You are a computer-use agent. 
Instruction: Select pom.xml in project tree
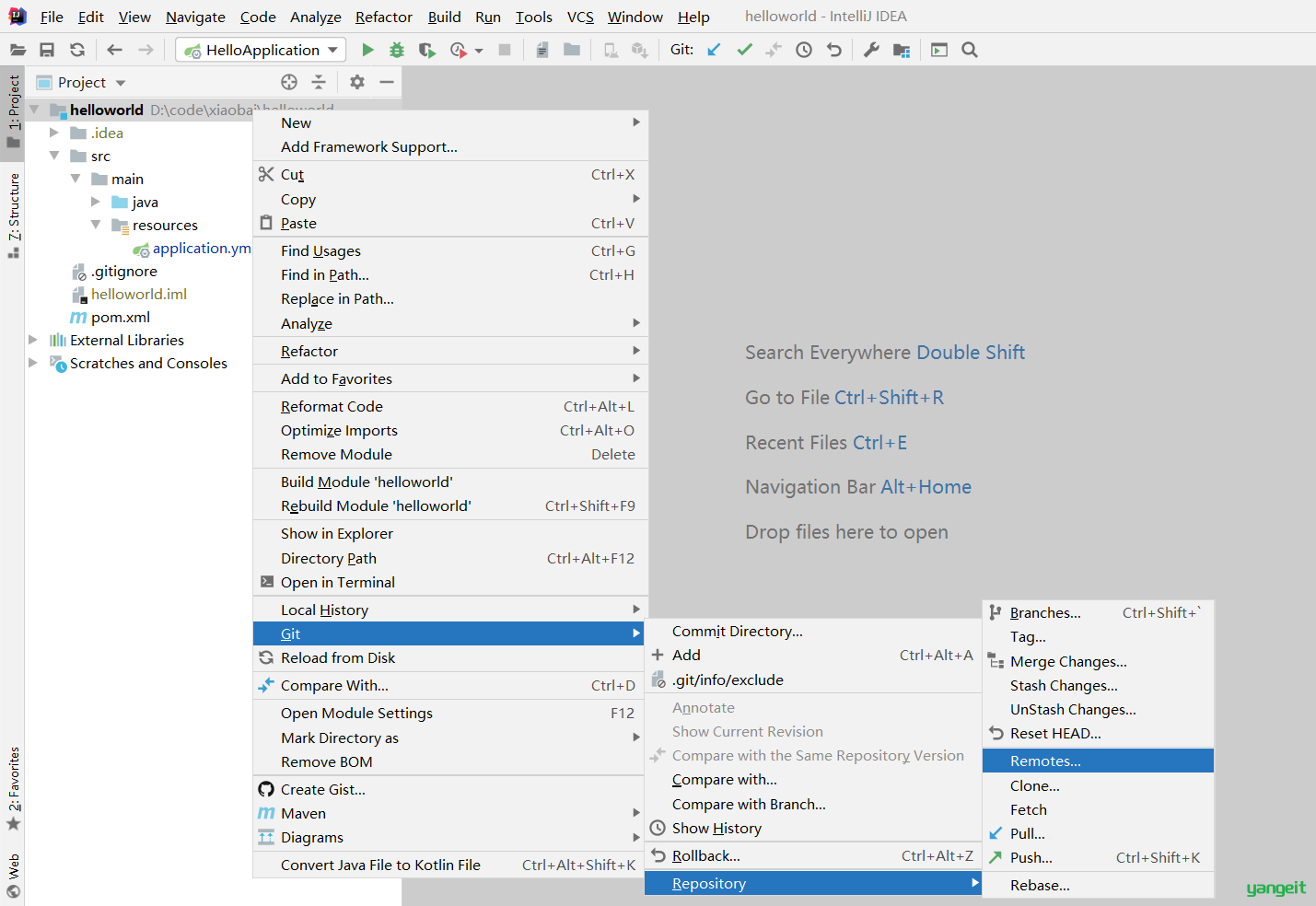121,317
